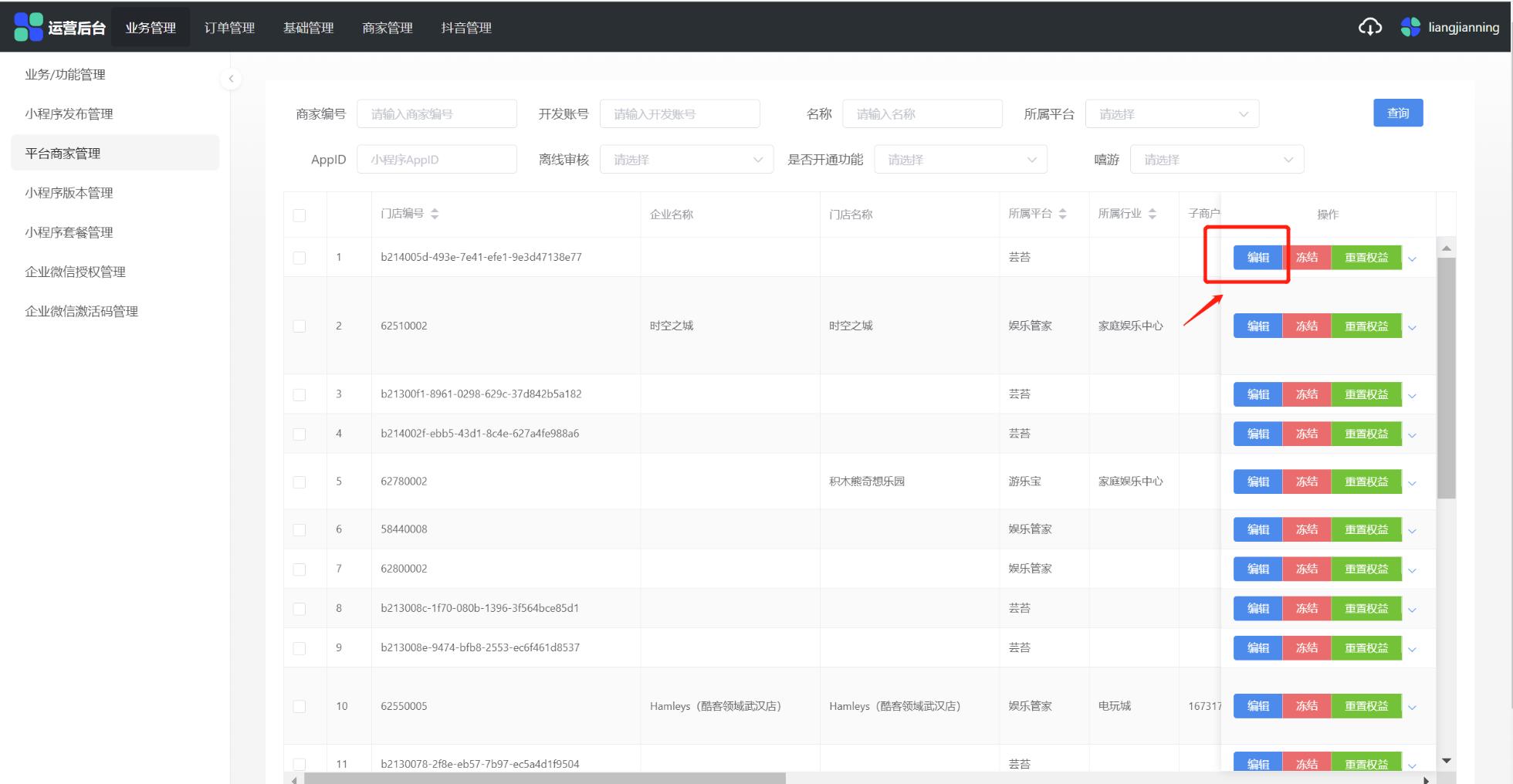
Task: Check the checkbox for row 58440008
Action: [300, 530]
